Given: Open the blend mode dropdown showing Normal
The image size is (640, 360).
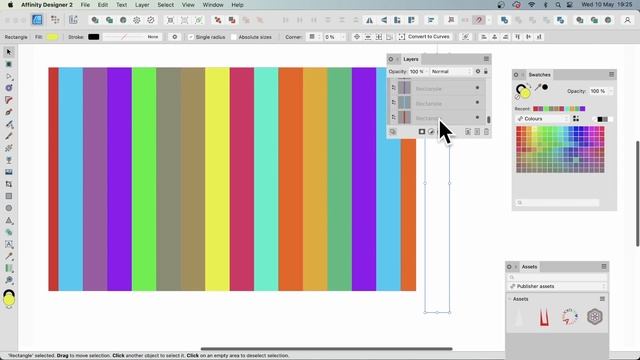Looking at the screenshot, I should (451, 71).
